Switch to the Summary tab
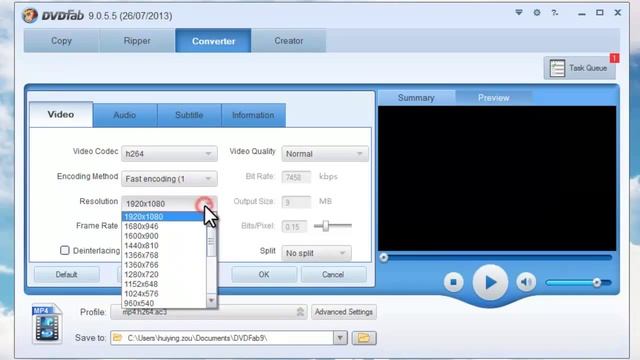This screenshot has width=640, height=360. 416,98
